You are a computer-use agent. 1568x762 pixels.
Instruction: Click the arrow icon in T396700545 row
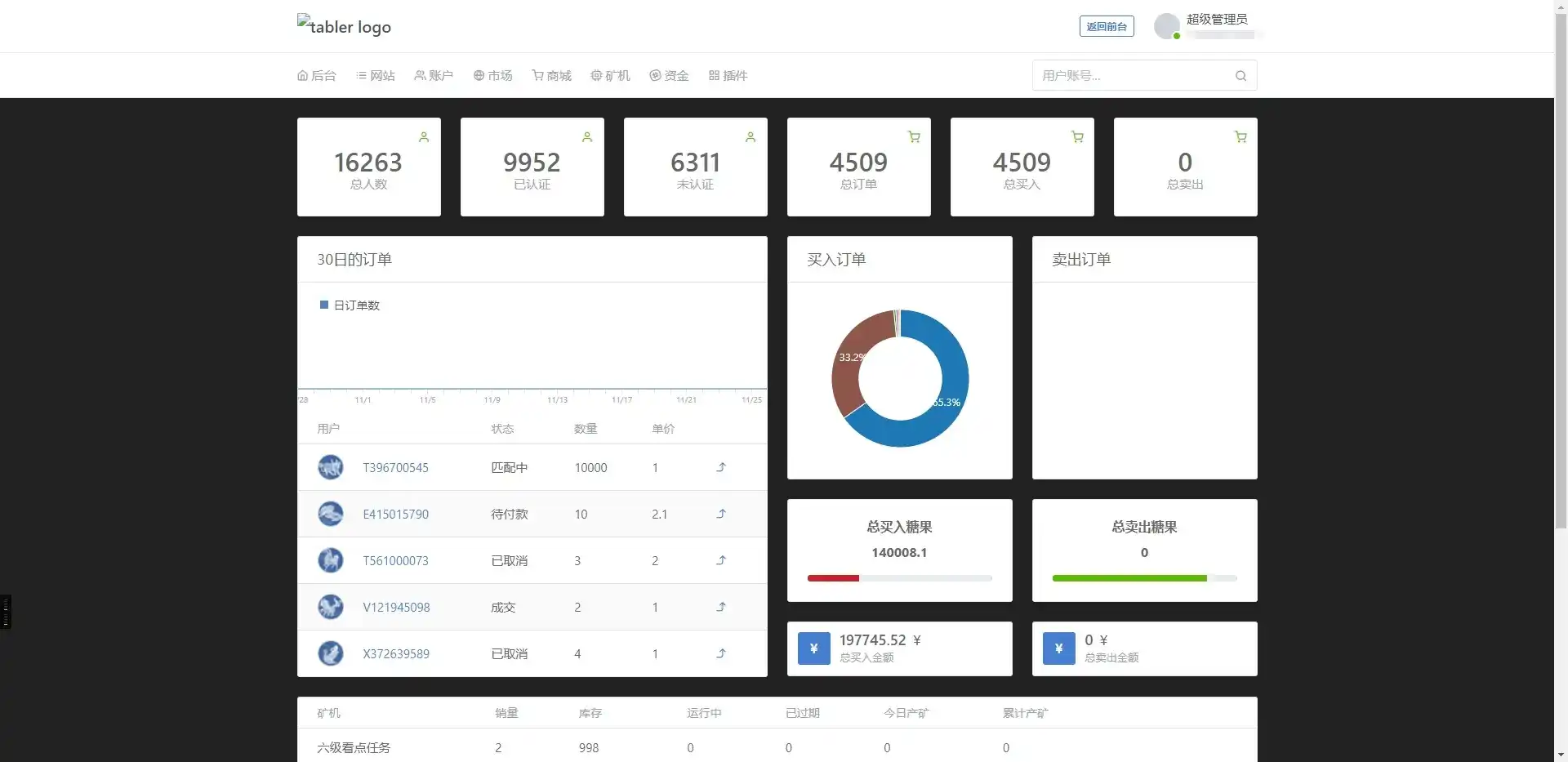(721, 467)
